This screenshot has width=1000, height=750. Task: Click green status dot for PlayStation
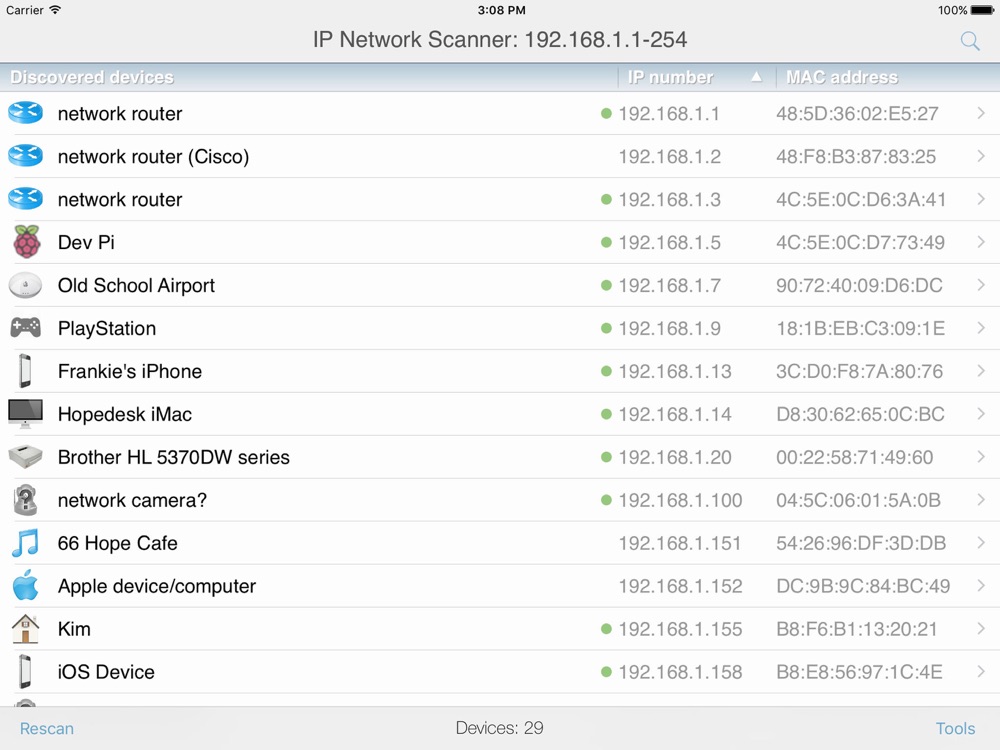click(x=607, y=328)
